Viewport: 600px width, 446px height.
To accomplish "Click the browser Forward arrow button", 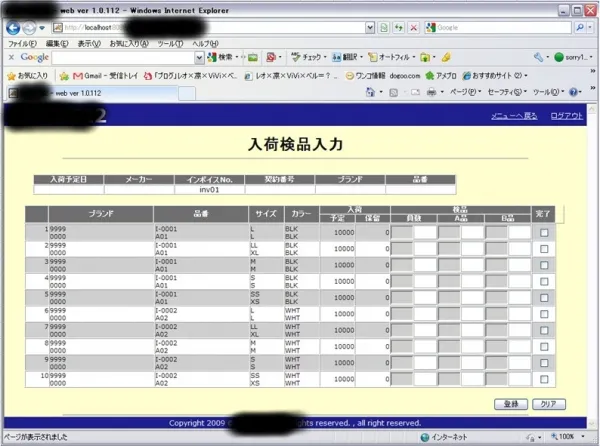I will click(x=29, y=28).
